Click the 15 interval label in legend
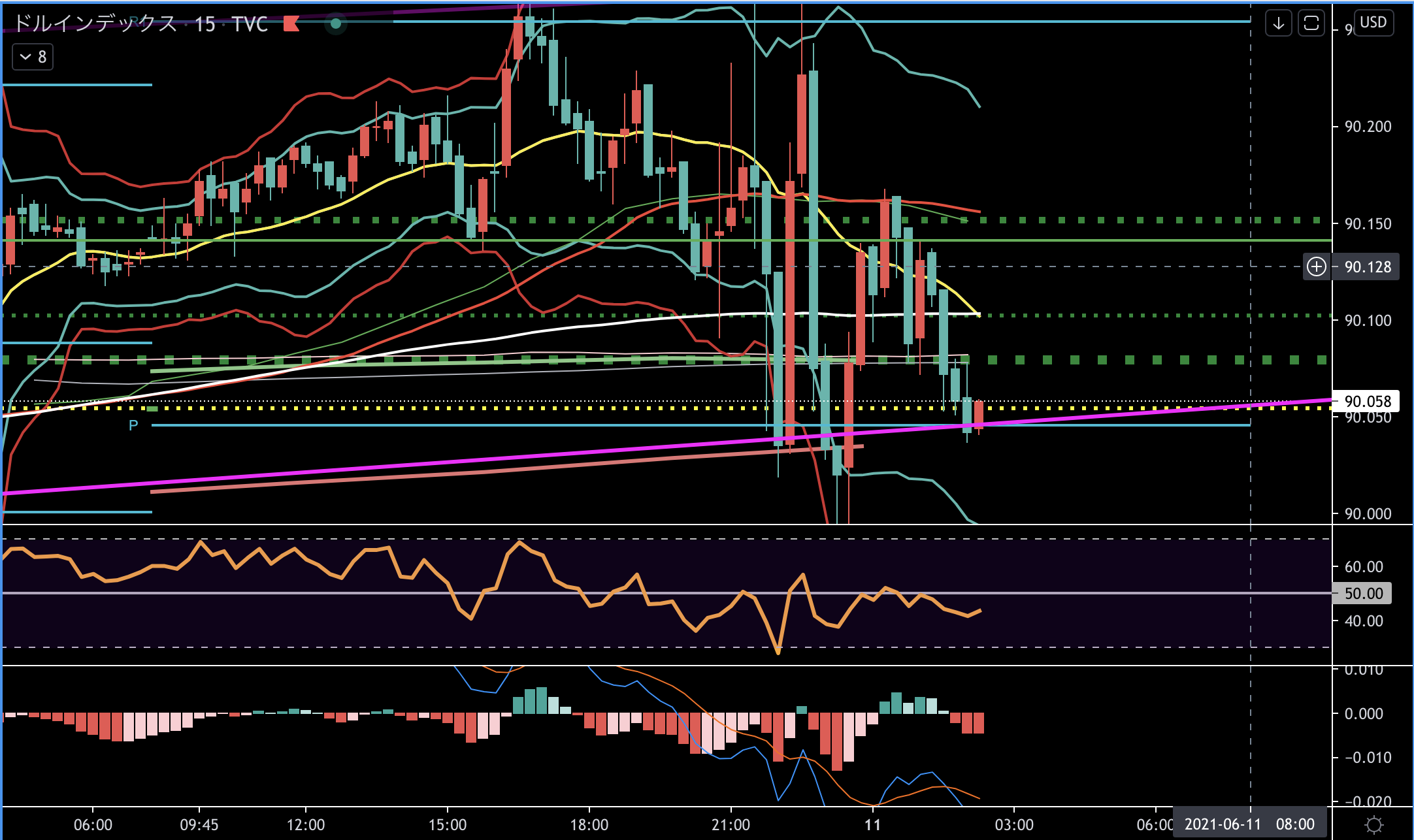This screenshot has height=840, width=1414. pos(205,24)
